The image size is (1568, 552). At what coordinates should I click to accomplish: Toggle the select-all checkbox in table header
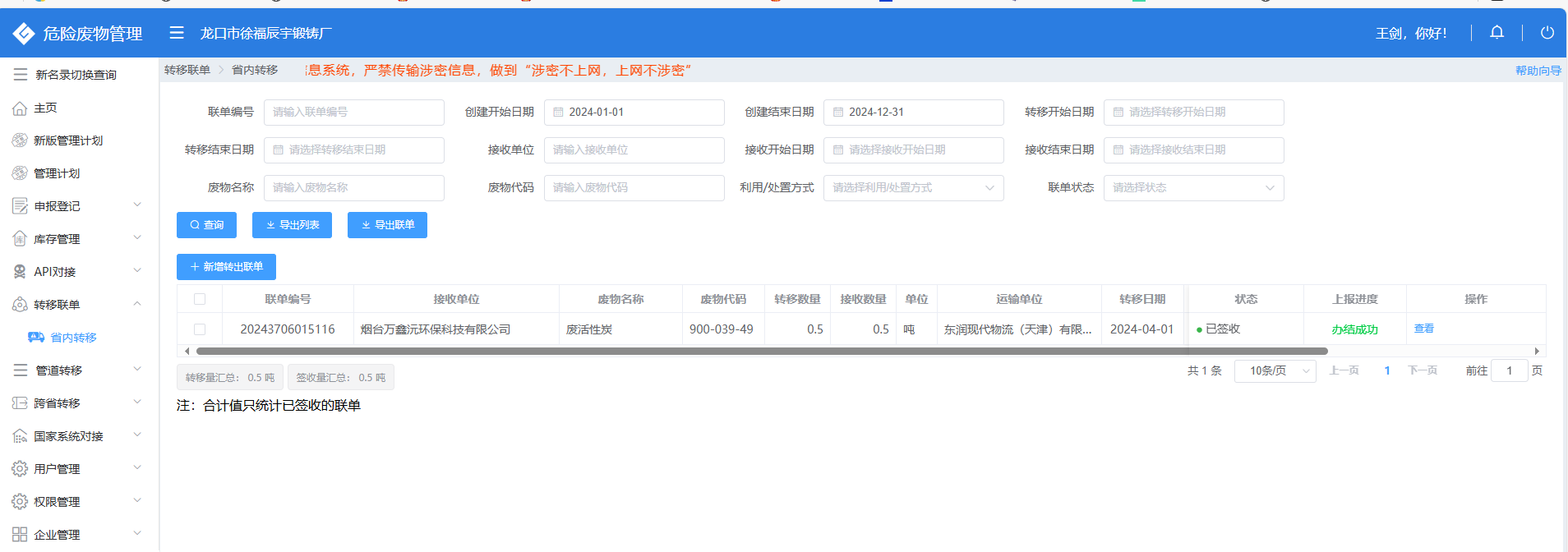pyautogui.click(x=200, y=299)
